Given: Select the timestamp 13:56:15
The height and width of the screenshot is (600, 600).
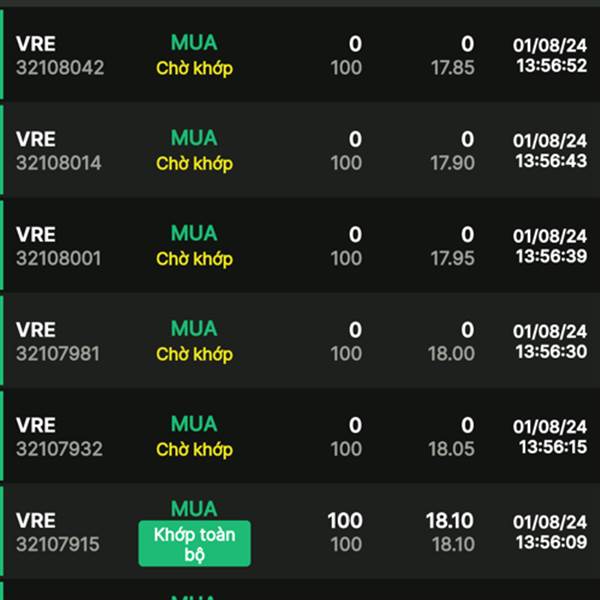Looking at the screenshot, I should [550, 447].
